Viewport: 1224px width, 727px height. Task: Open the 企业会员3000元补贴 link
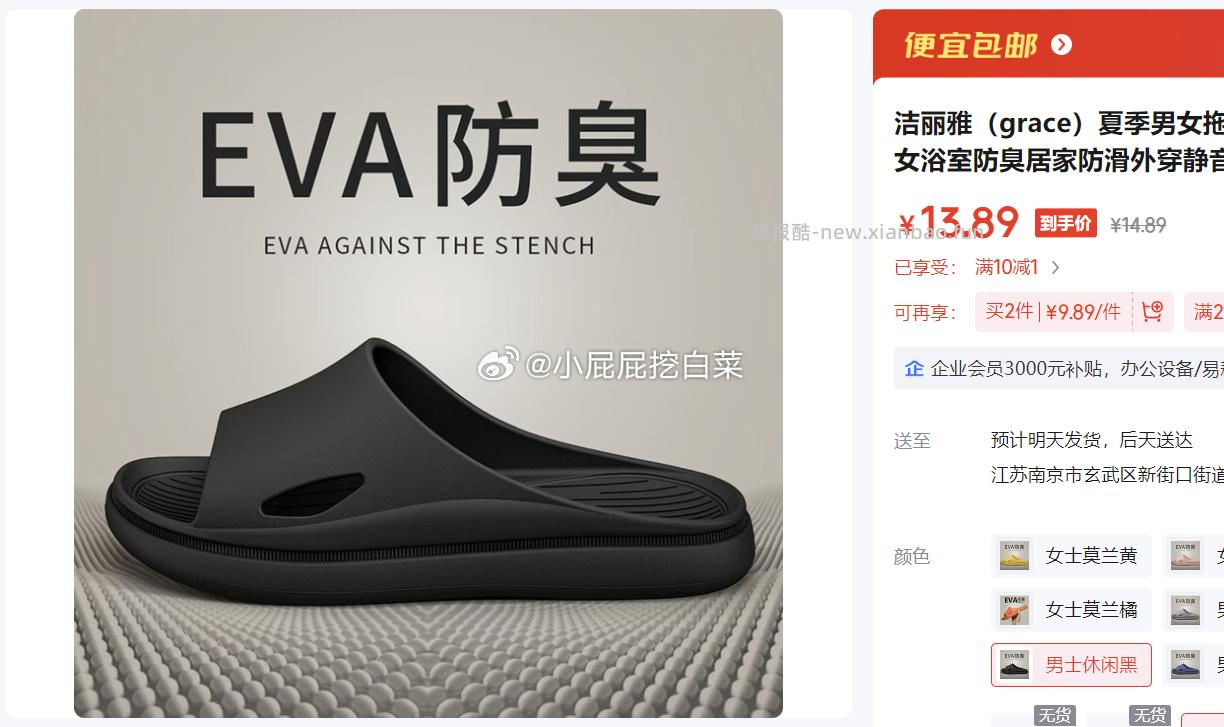(x=1075, y=368)
